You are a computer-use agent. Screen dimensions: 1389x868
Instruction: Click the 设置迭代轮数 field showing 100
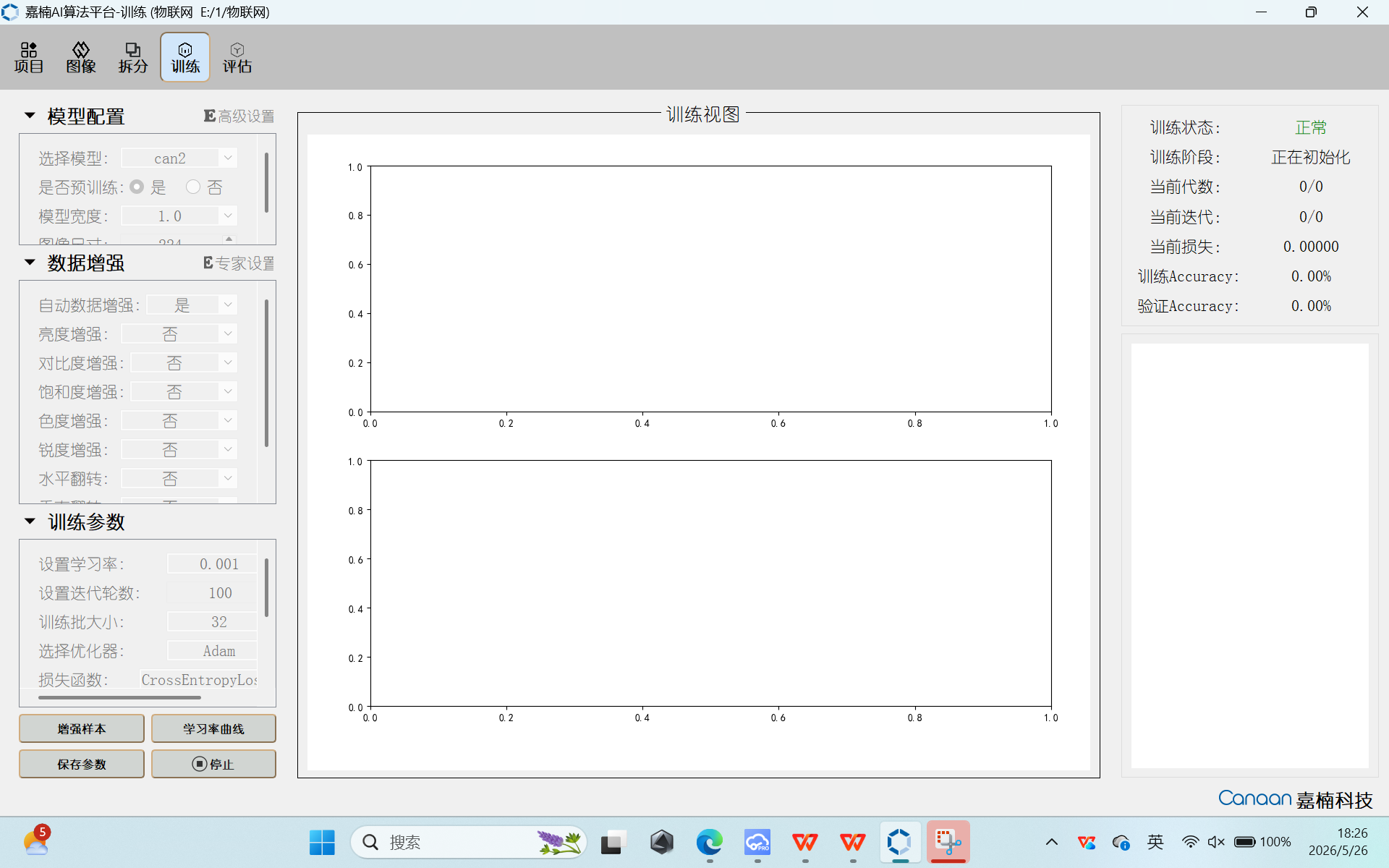click(212, 592)
